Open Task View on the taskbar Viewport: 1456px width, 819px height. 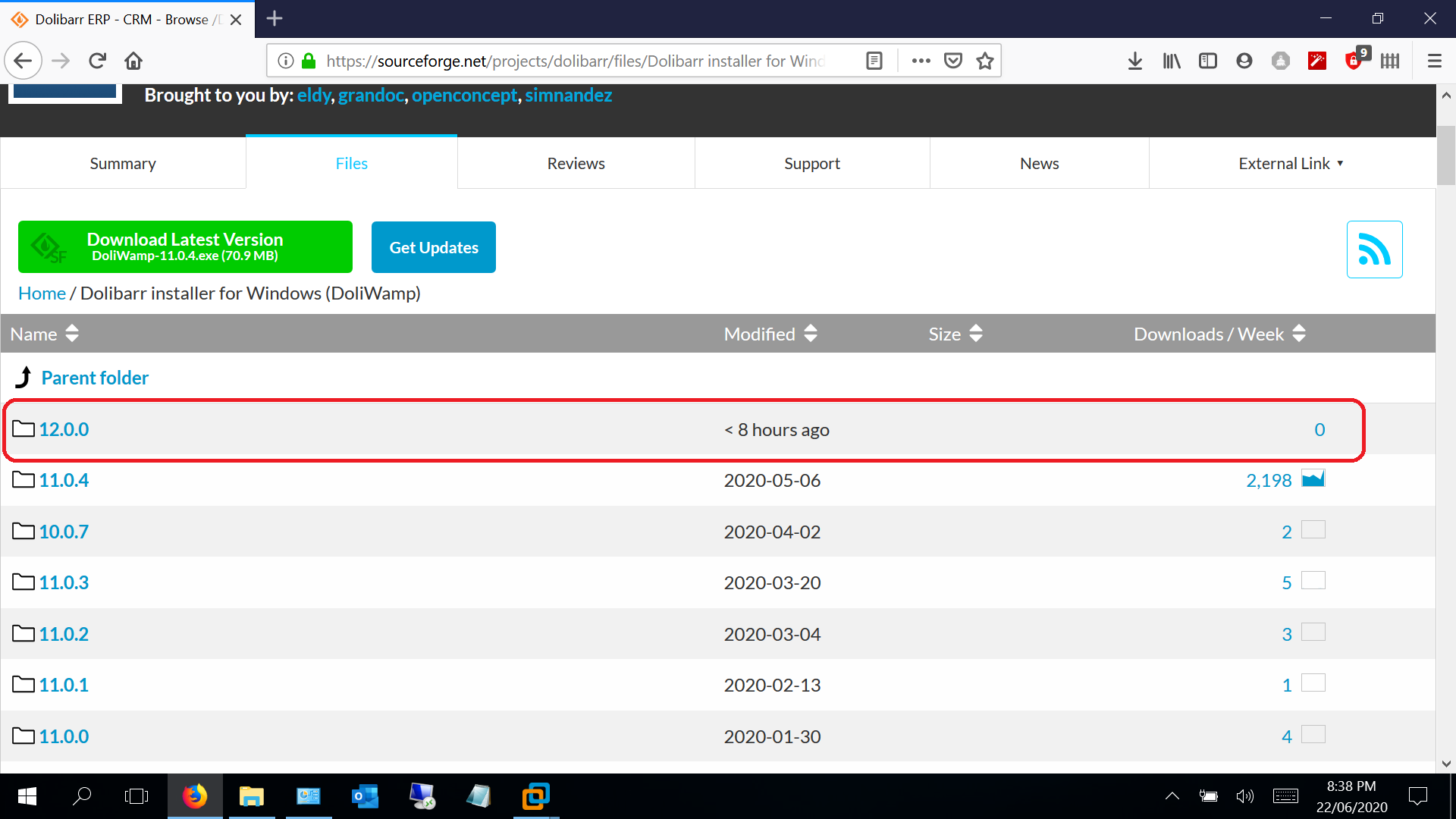[136, 796]
